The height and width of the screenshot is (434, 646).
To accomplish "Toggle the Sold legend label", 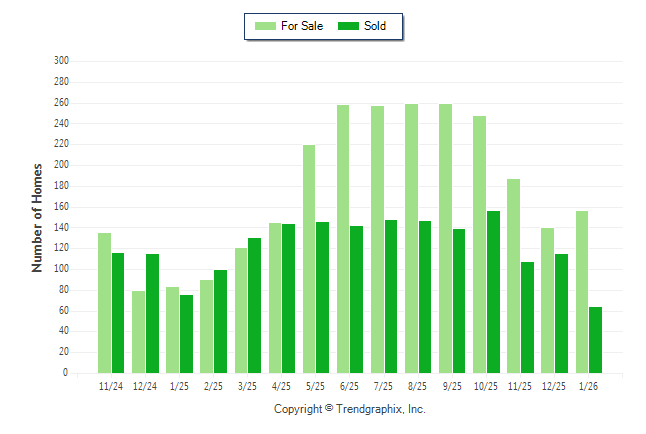I will [x=375, y=26].
